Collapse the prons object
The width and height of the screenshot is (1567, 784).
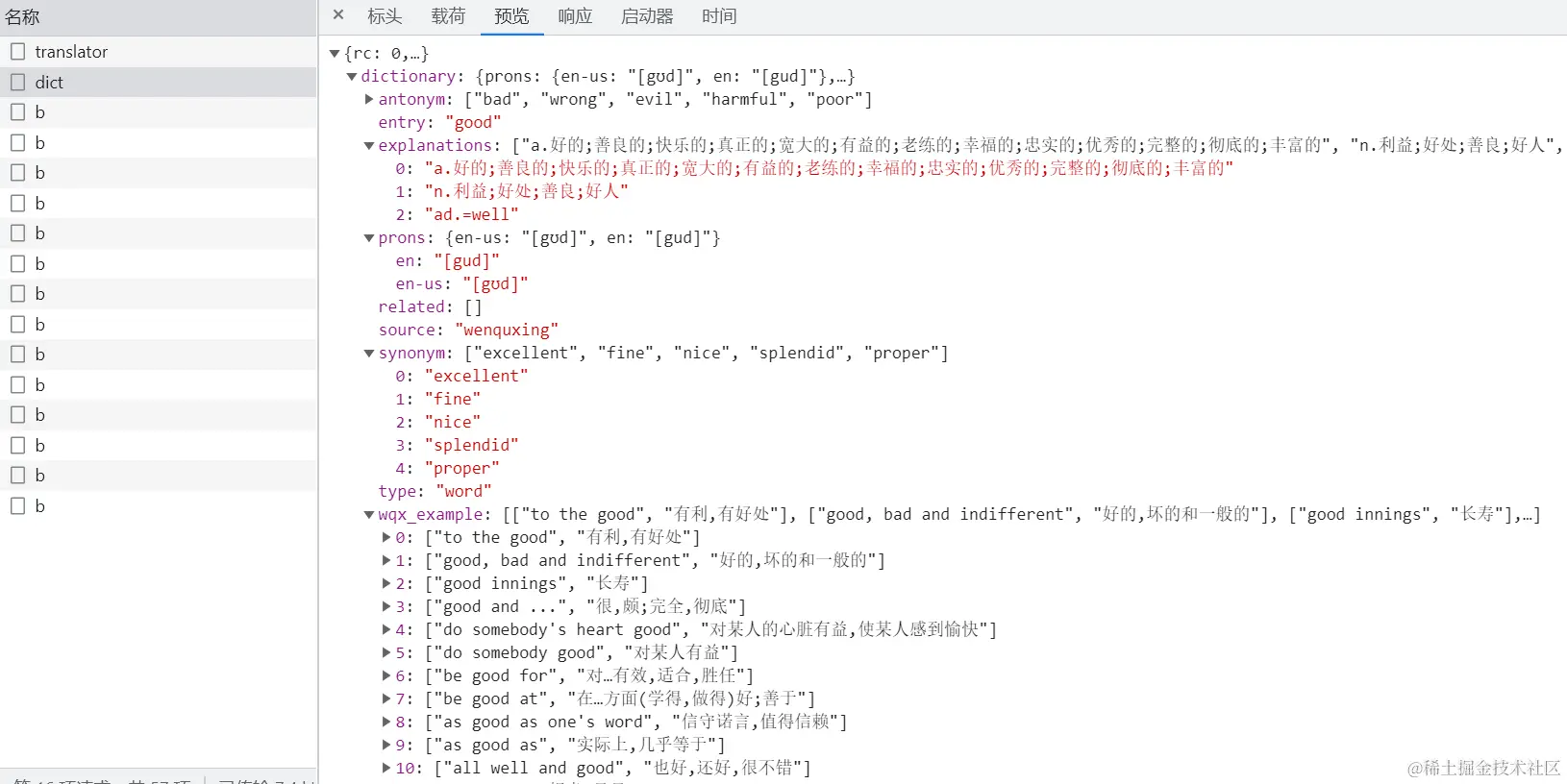(x=369, y=238)
